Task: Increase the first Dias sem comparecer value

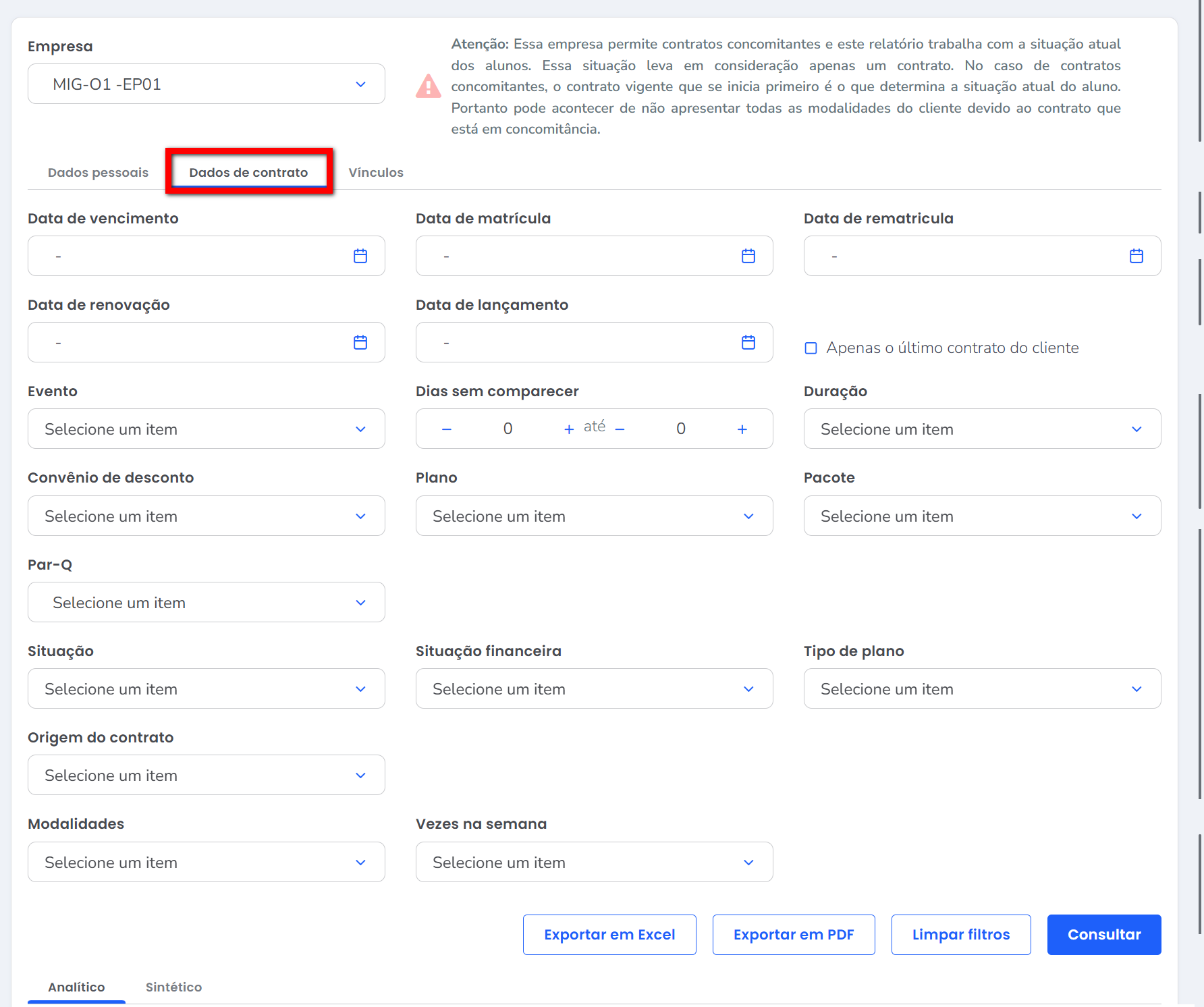Action: point(568,429)
